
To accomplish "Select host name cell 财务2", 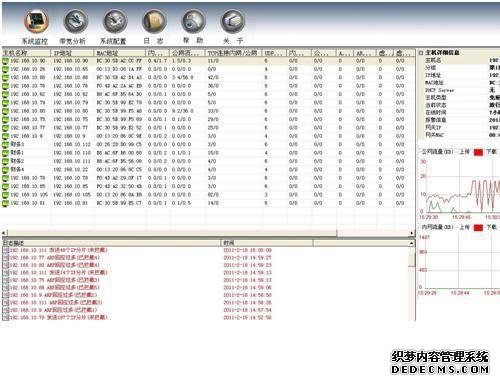I will click(x=17, y=161).
